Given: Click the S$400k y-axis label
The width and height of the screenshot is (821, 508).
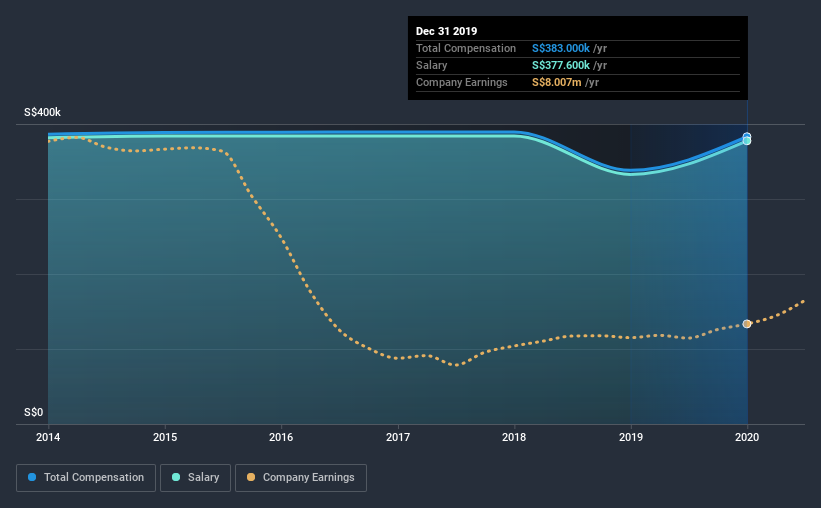Looking at the screenshot, I should pos(42,113).
